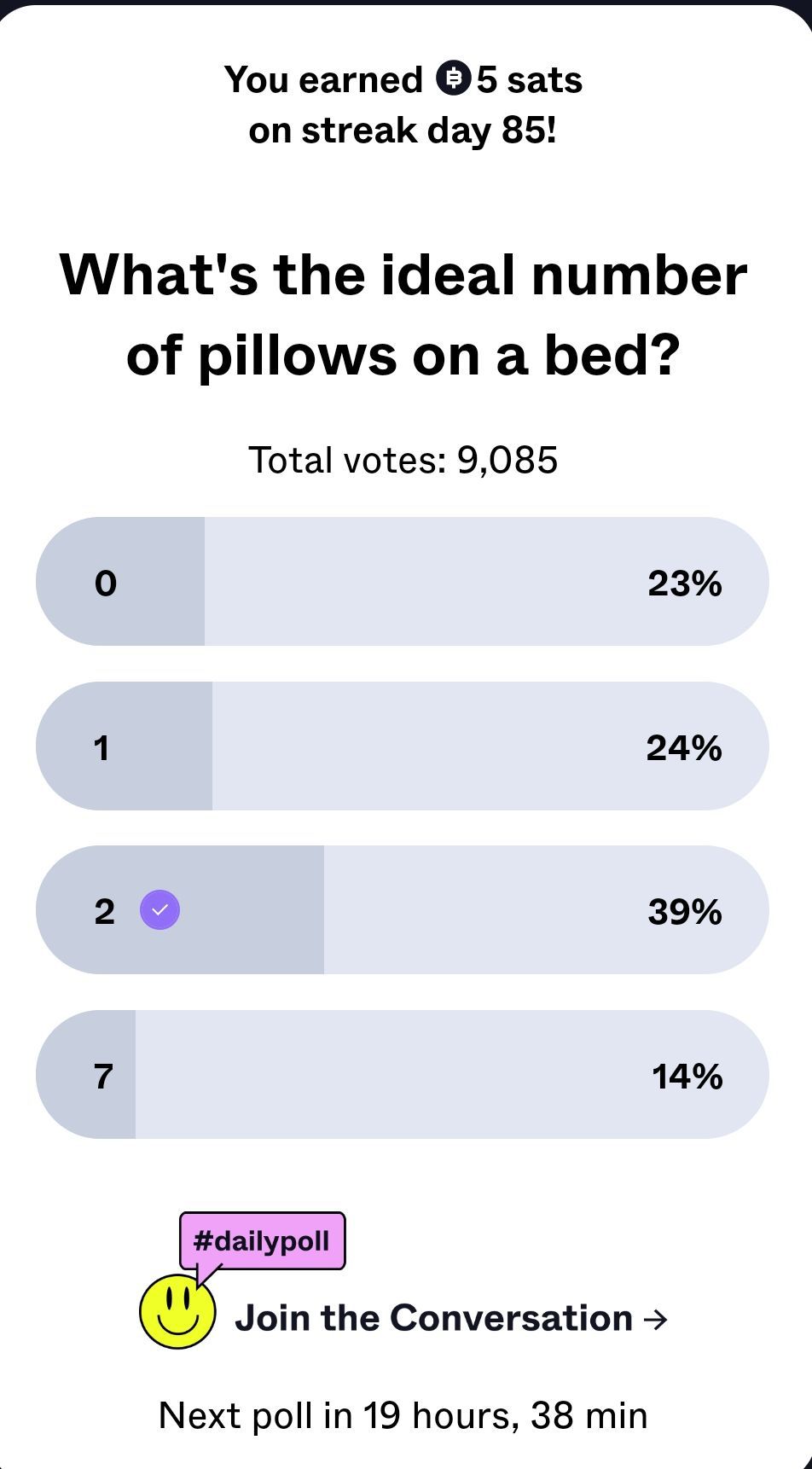The height and width of the screenshot is (1469, 812).
Task: Click the number 7 option label
Action: click(103, 1076)
